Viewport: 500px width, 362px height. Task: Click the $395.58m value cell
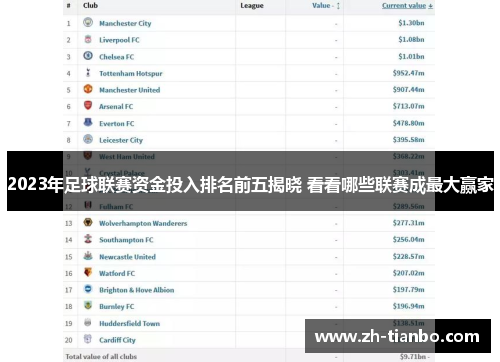[x=408, y=140]
